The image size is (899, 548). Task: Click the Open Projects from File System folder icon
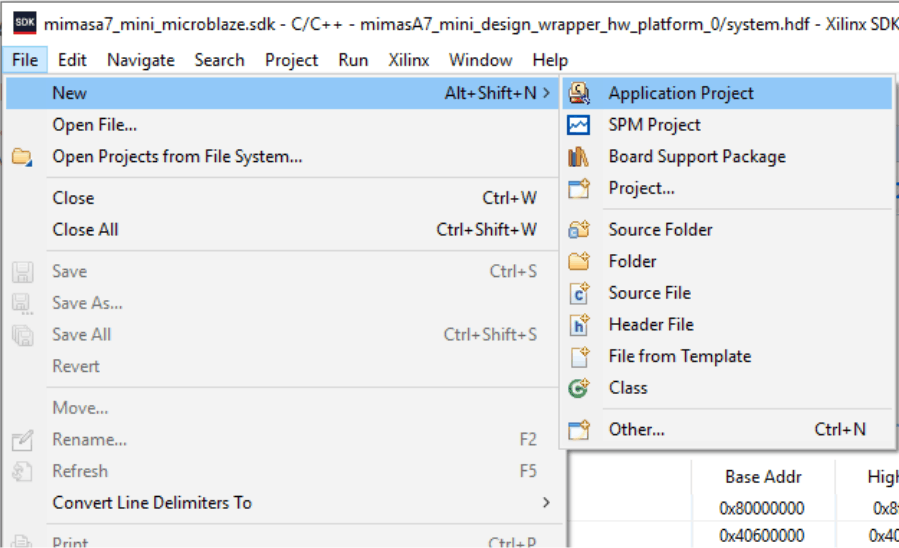(22, 157)
